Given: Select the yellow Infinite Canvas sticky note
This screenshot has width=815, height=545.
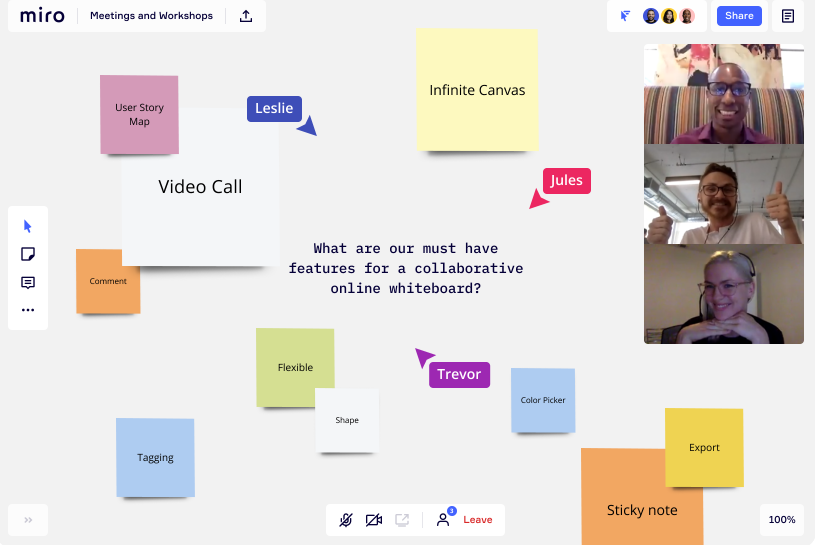Looking at the screenshot, I should 477,90.
